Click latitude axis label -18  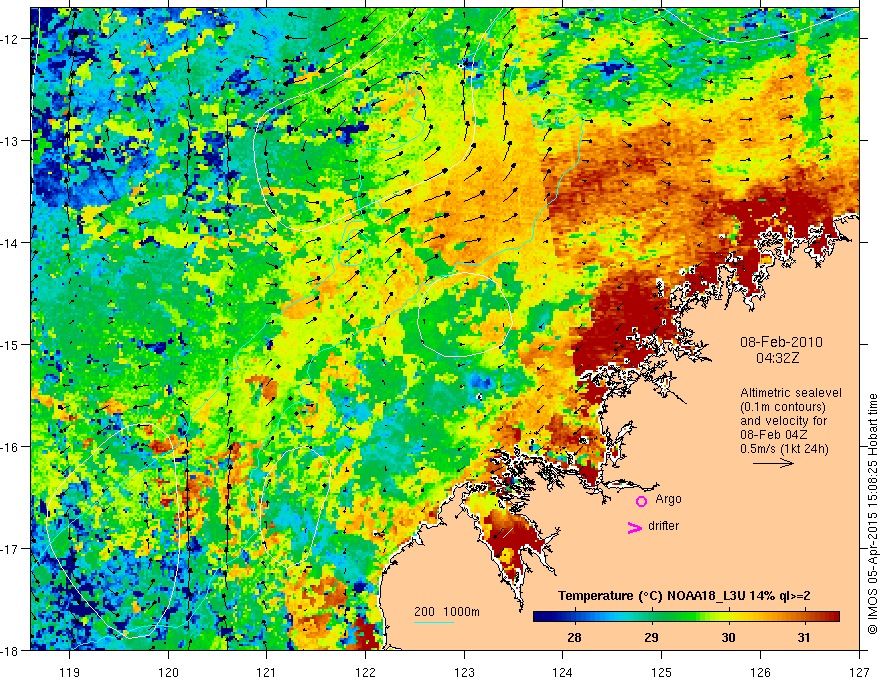[x=10, y=650]
